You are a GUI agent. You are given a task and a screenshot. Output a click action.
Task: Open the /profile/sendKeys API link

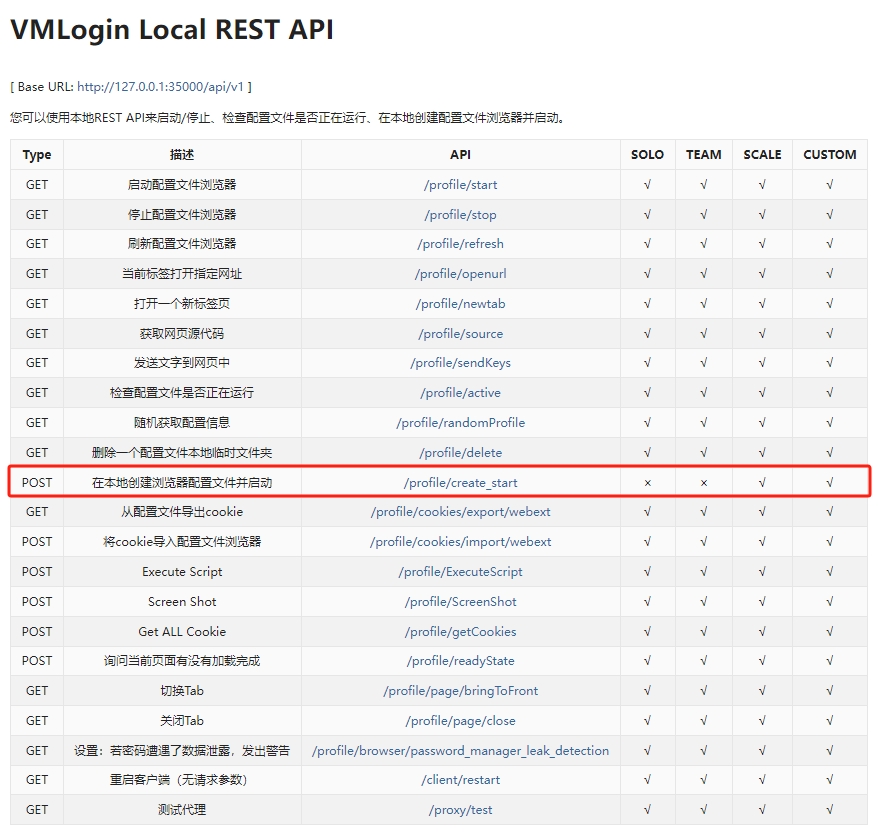point(460,363)
